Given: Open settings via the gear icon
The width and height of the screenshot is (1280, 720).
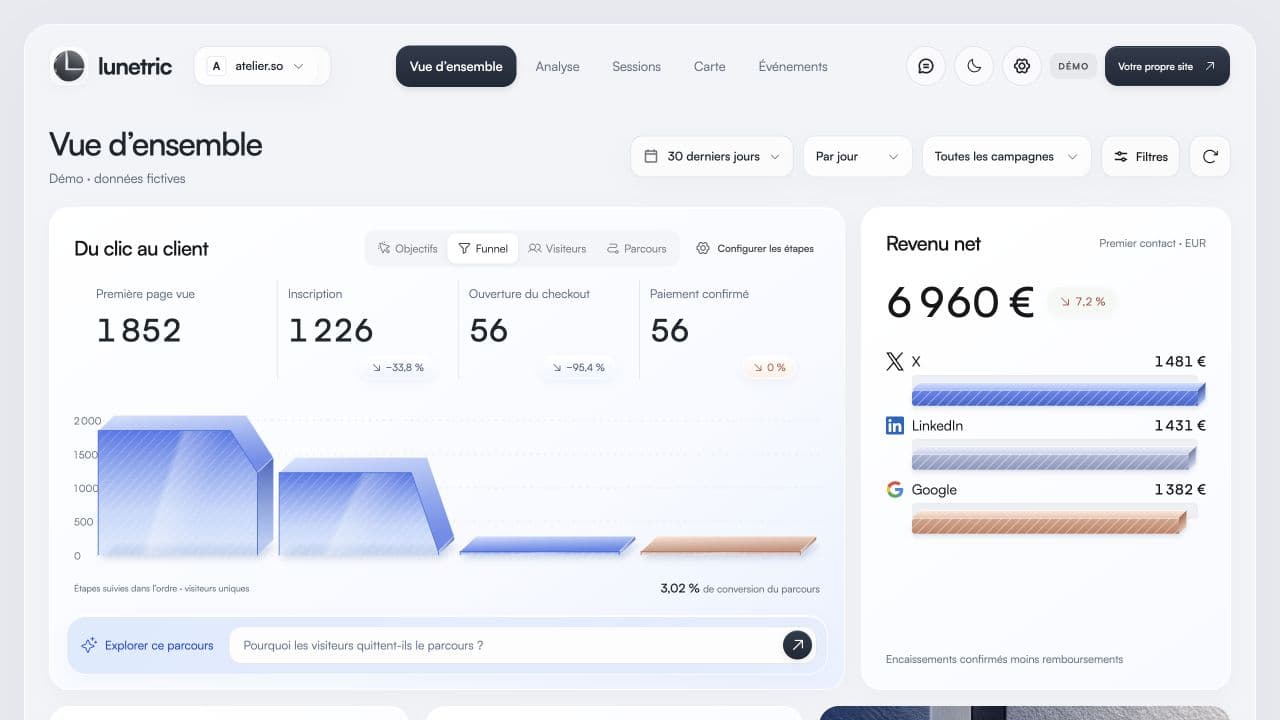Looking at the screenshot, I should pos(1022,67).
